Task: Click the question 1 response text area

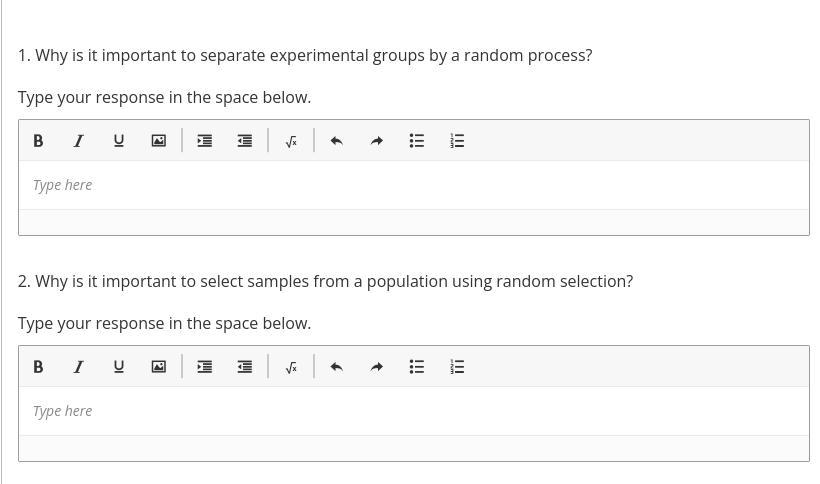Action: tap(413, 185)
